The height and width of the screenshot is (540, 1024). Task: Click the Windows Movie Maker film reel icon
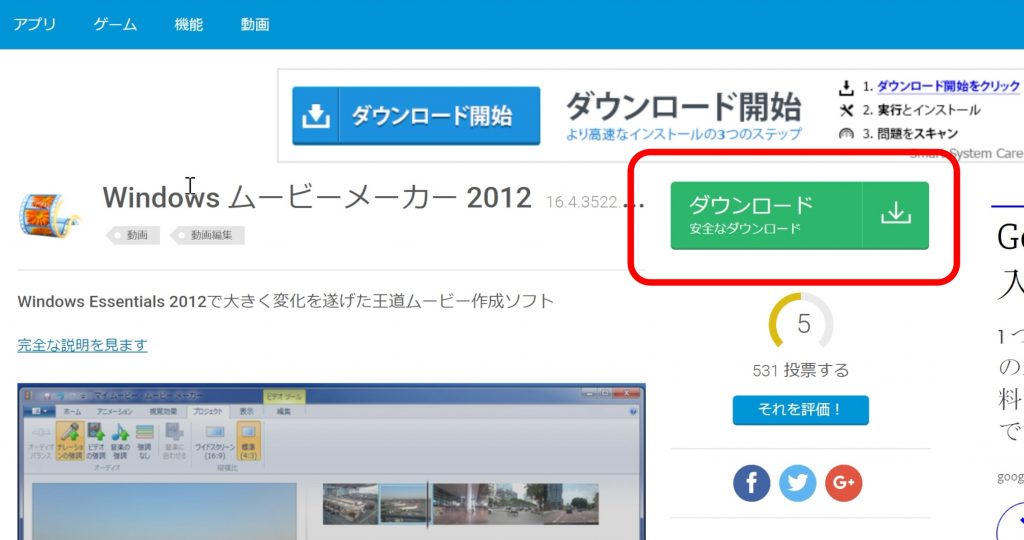click(48, 215)
